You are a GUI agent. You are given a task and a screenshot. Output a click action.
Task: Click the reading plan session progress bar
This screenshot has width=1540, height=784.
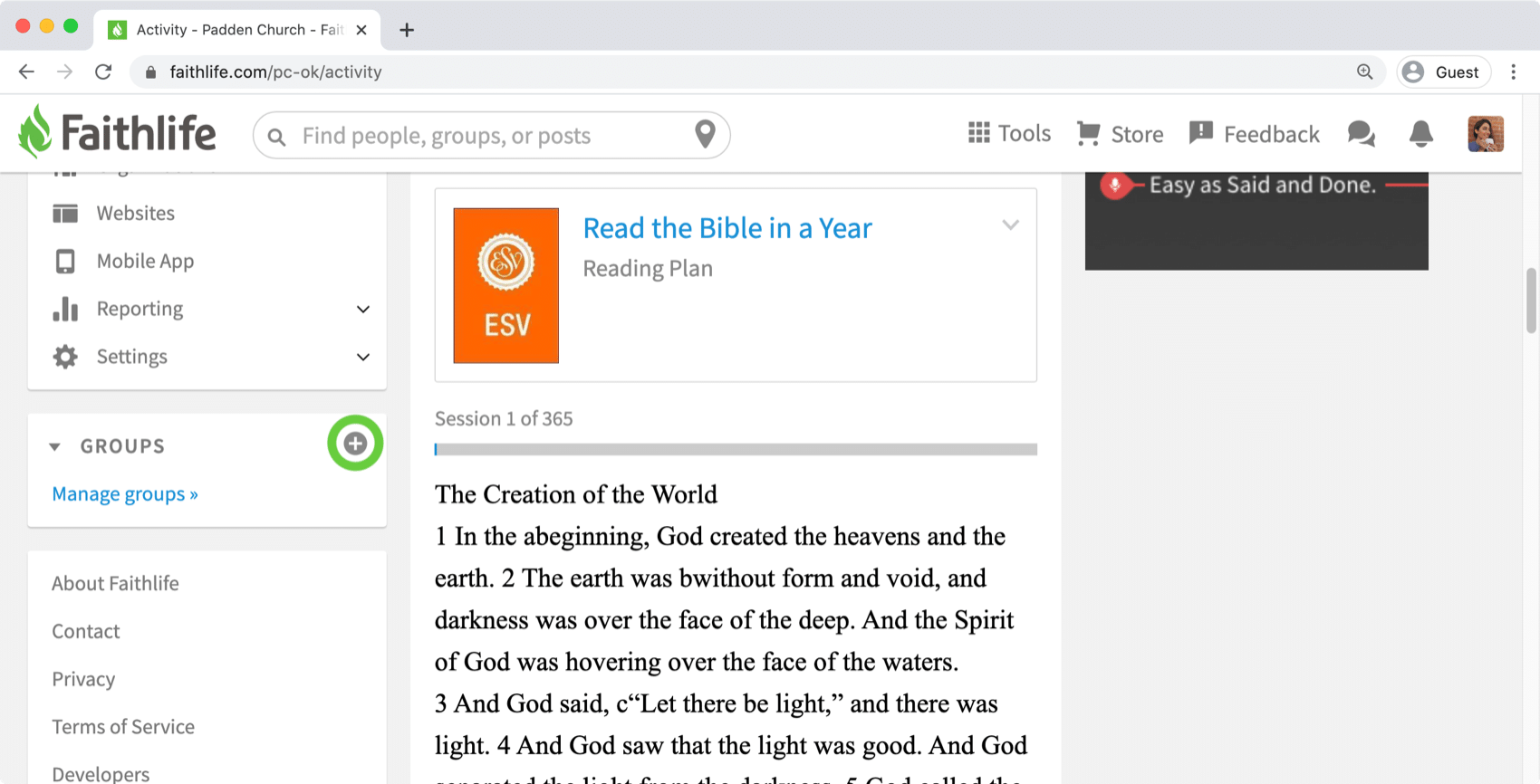click(736, 449)
